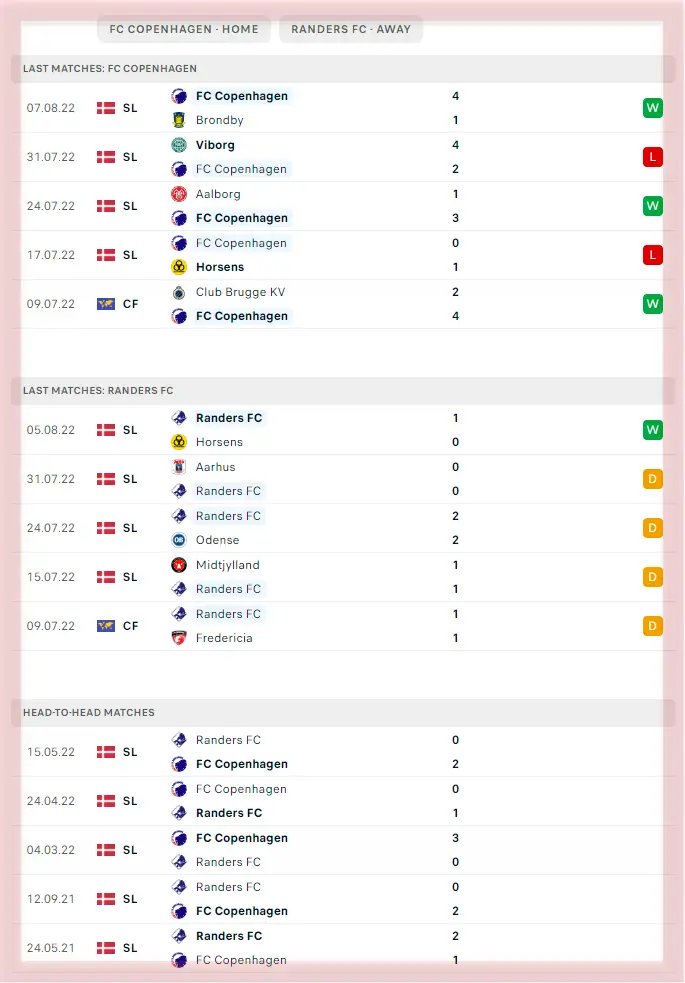Open the Brondby team name link
685x983 pixels.
219,120
